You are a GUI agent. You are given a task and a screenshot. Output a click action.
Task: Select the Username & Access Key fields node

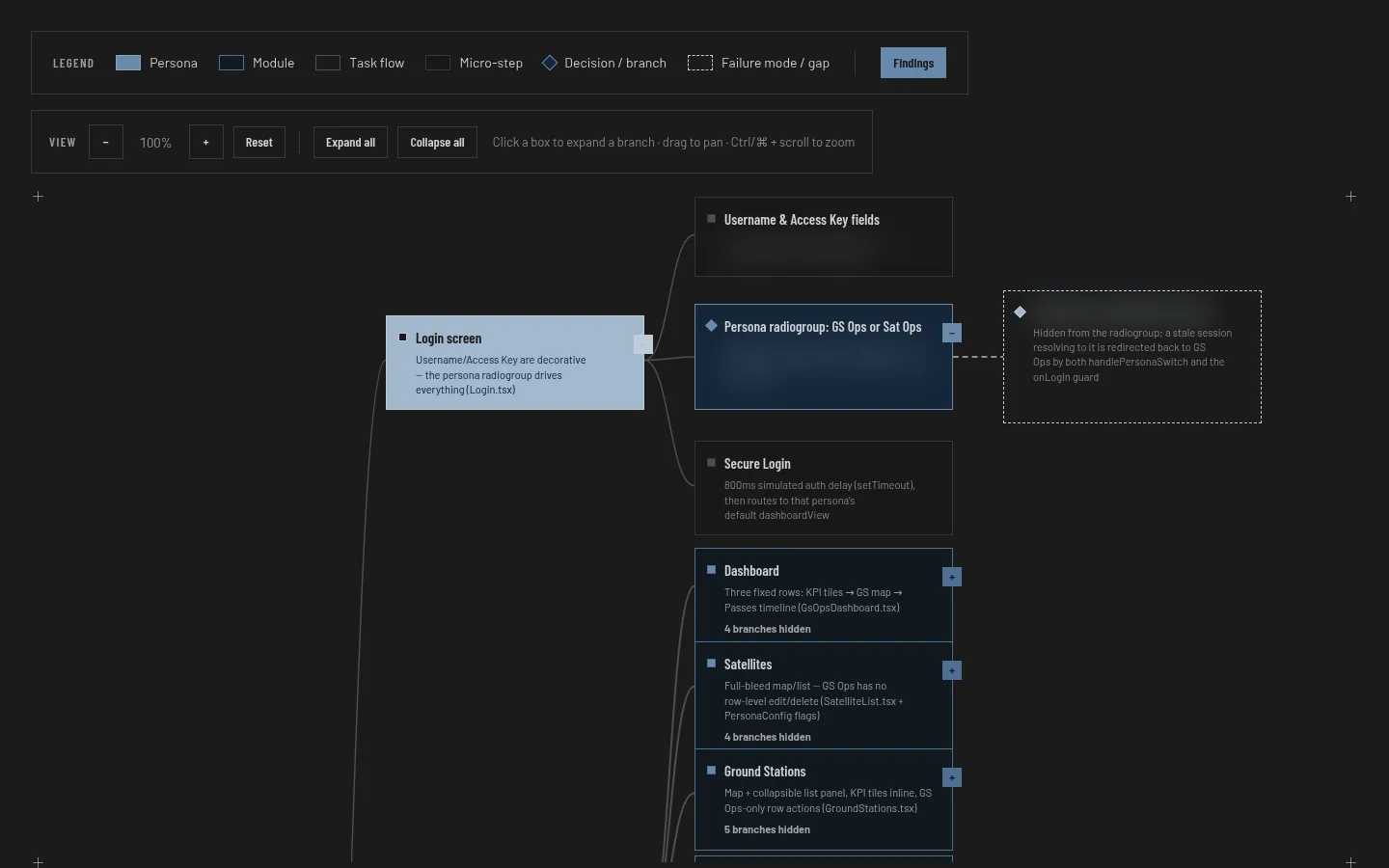824,236
